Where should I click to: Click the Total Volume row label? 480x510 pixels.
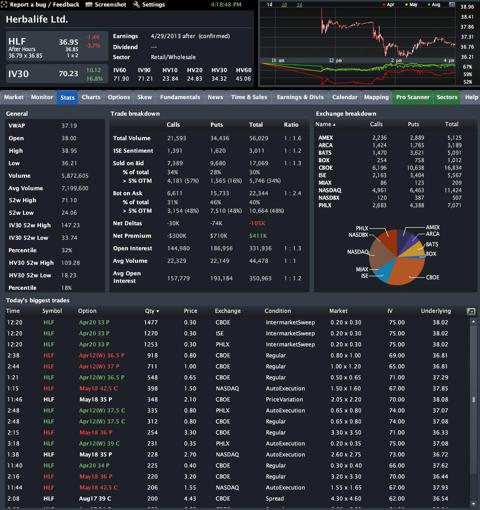click(x=132, y=138)
